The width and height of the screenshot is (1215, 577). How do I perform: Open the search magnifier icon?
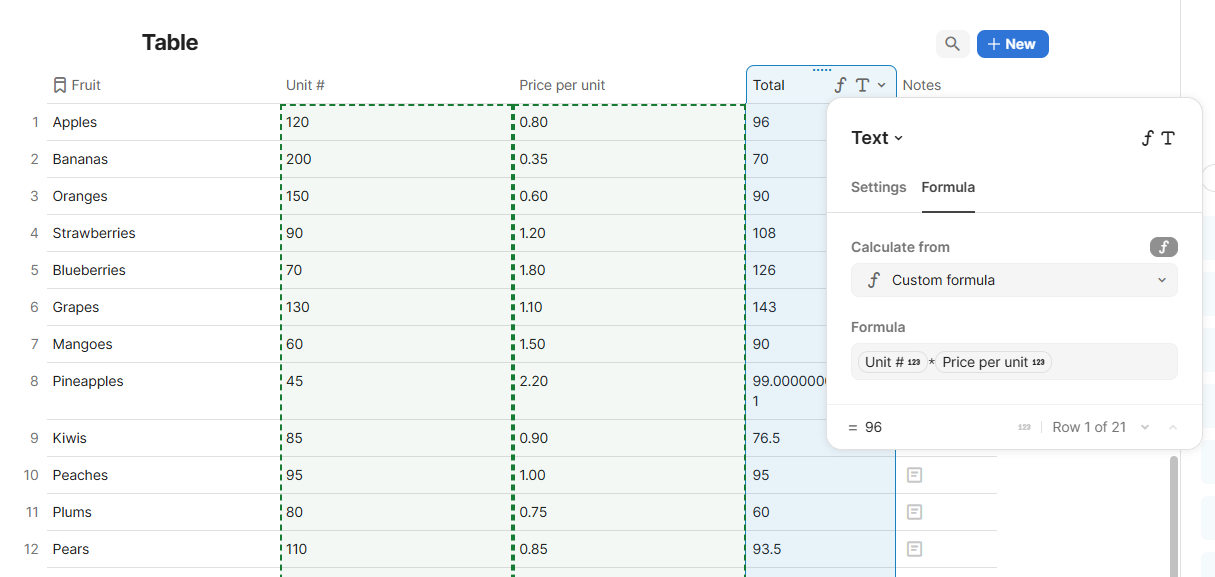click(x=951, y=43)
